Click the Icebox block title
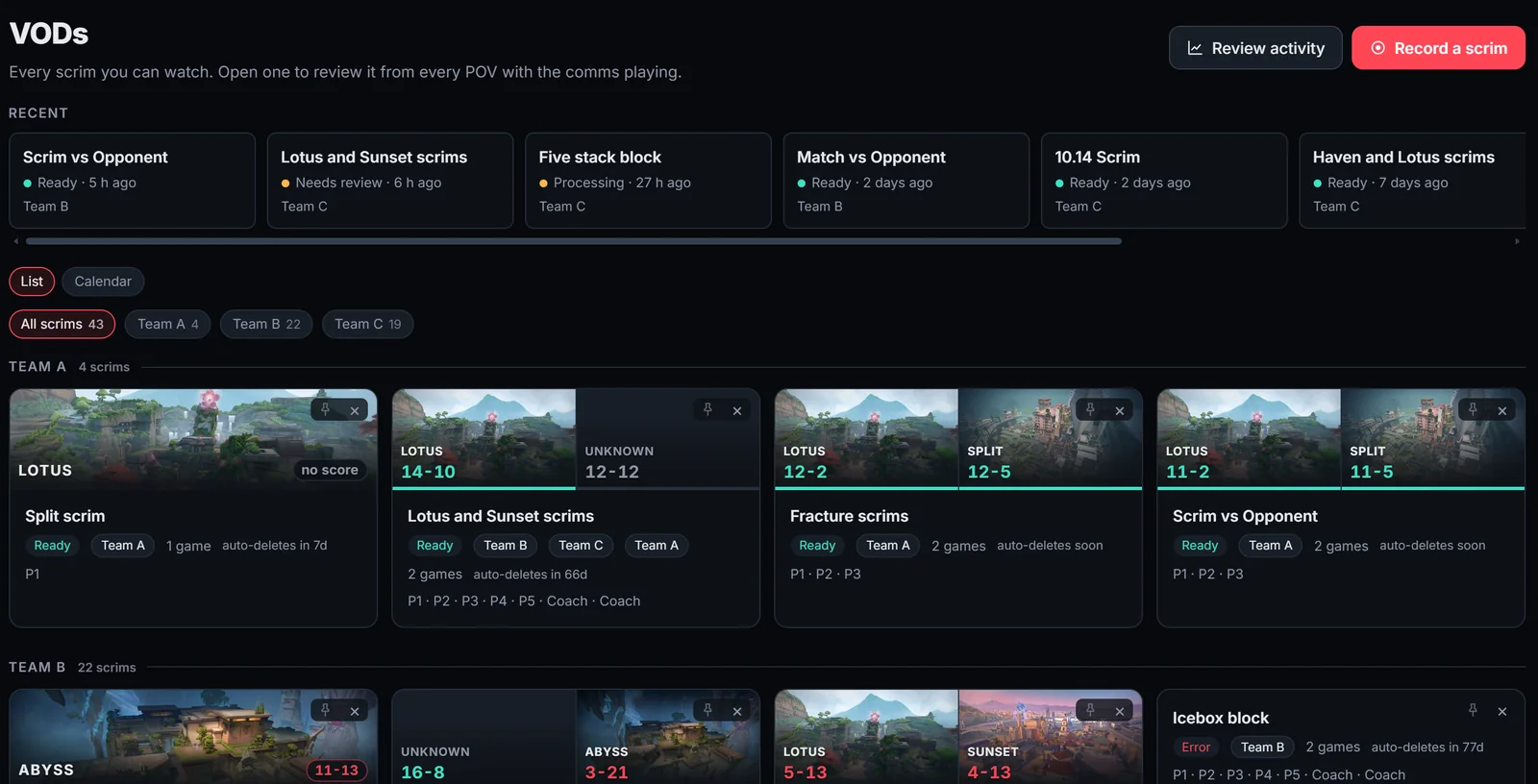Viewport: 1538px width, 784px height. coord(1221,718)
